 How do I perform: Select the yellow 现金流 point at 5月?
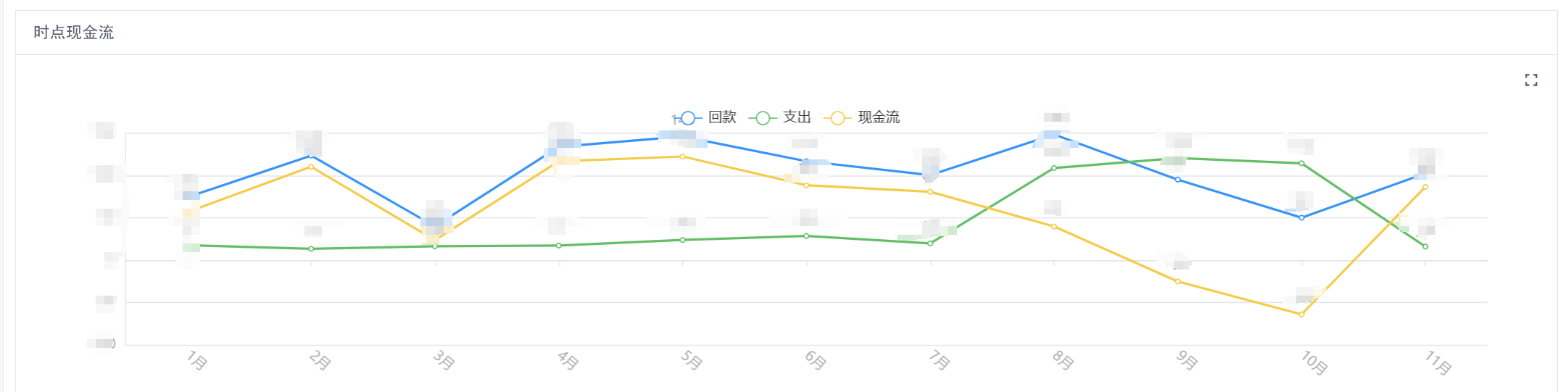click(682, 157)
